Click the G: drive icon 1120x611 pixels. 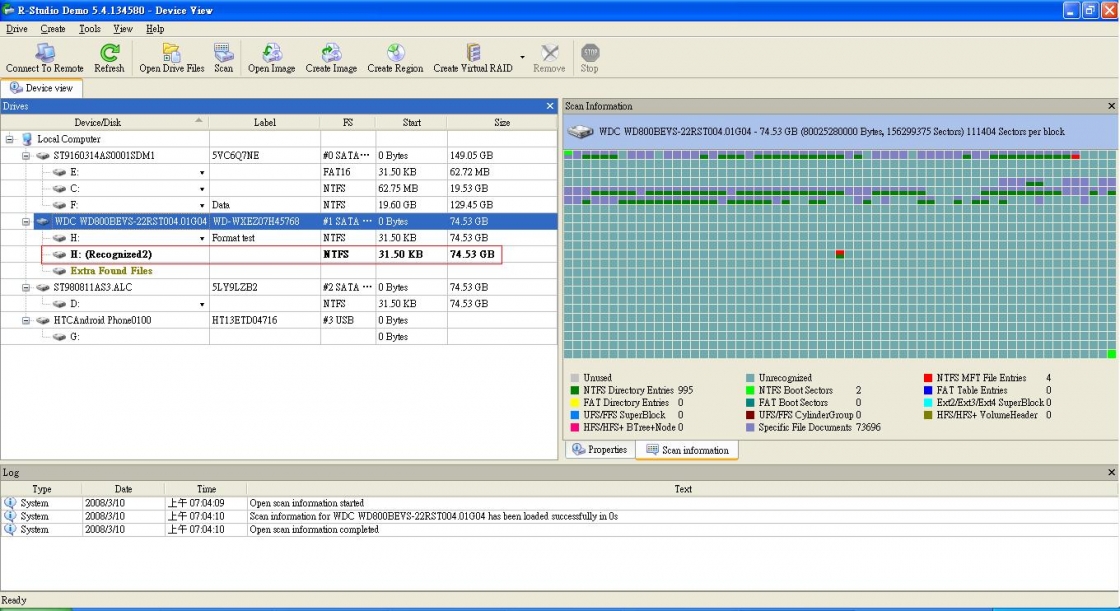tap(59, 337)
